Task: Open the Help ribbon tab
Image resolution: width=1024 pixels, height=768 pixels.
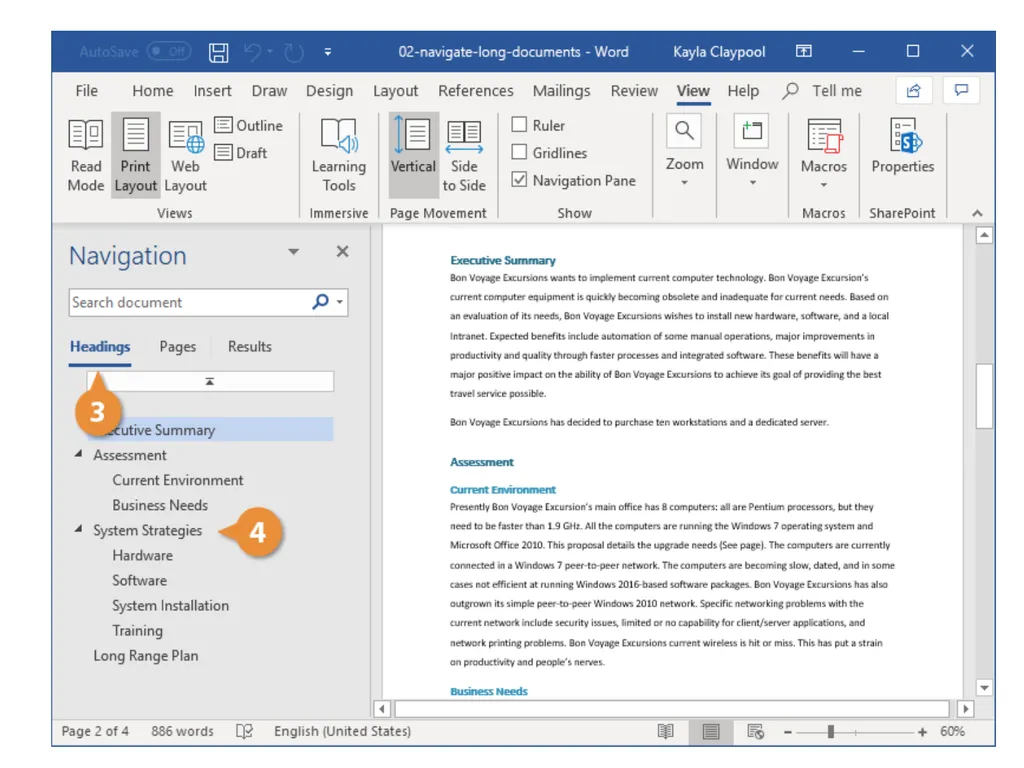Action: click(x=743, y=91)
